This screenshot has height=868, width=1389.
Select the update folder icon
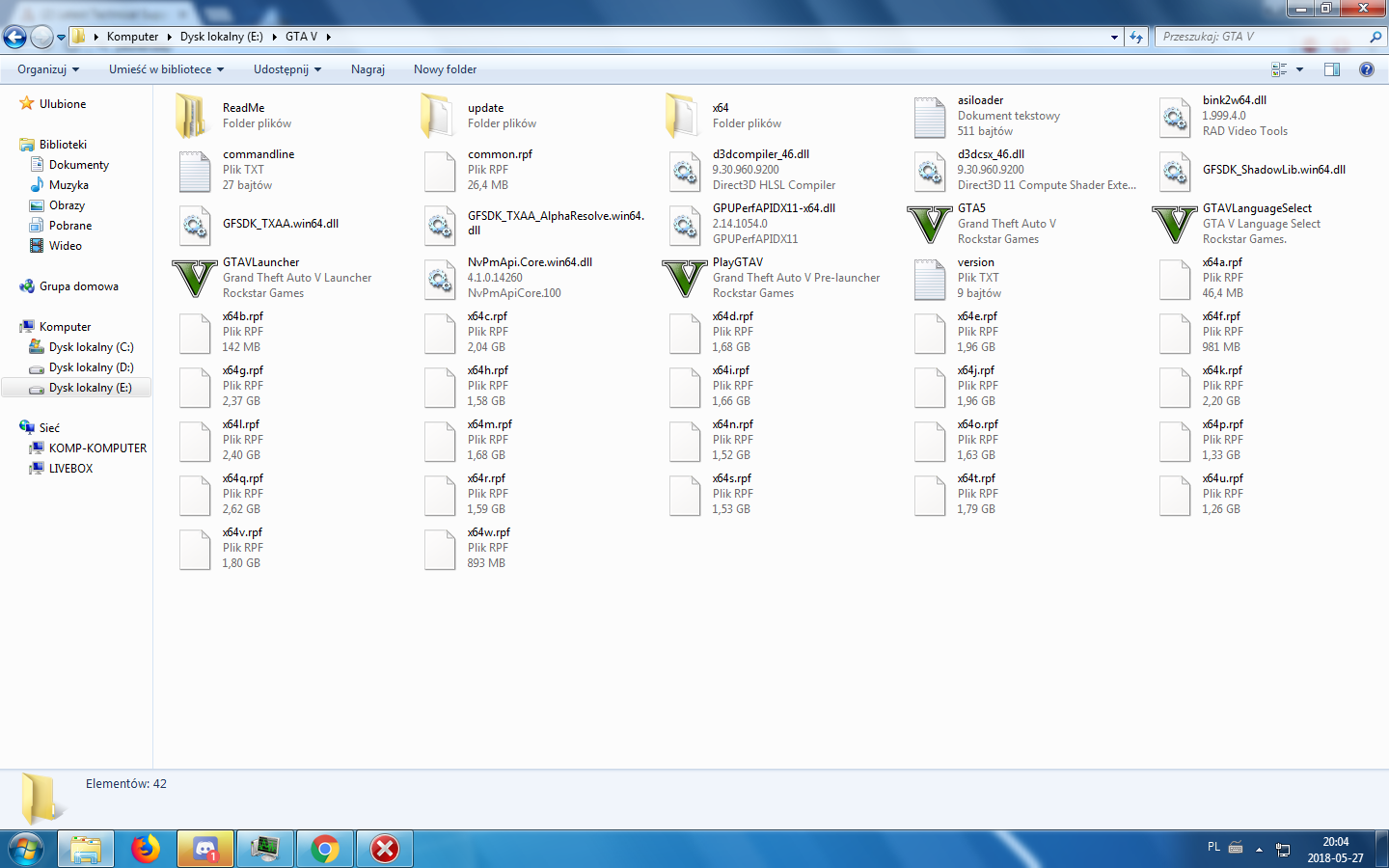440,116
